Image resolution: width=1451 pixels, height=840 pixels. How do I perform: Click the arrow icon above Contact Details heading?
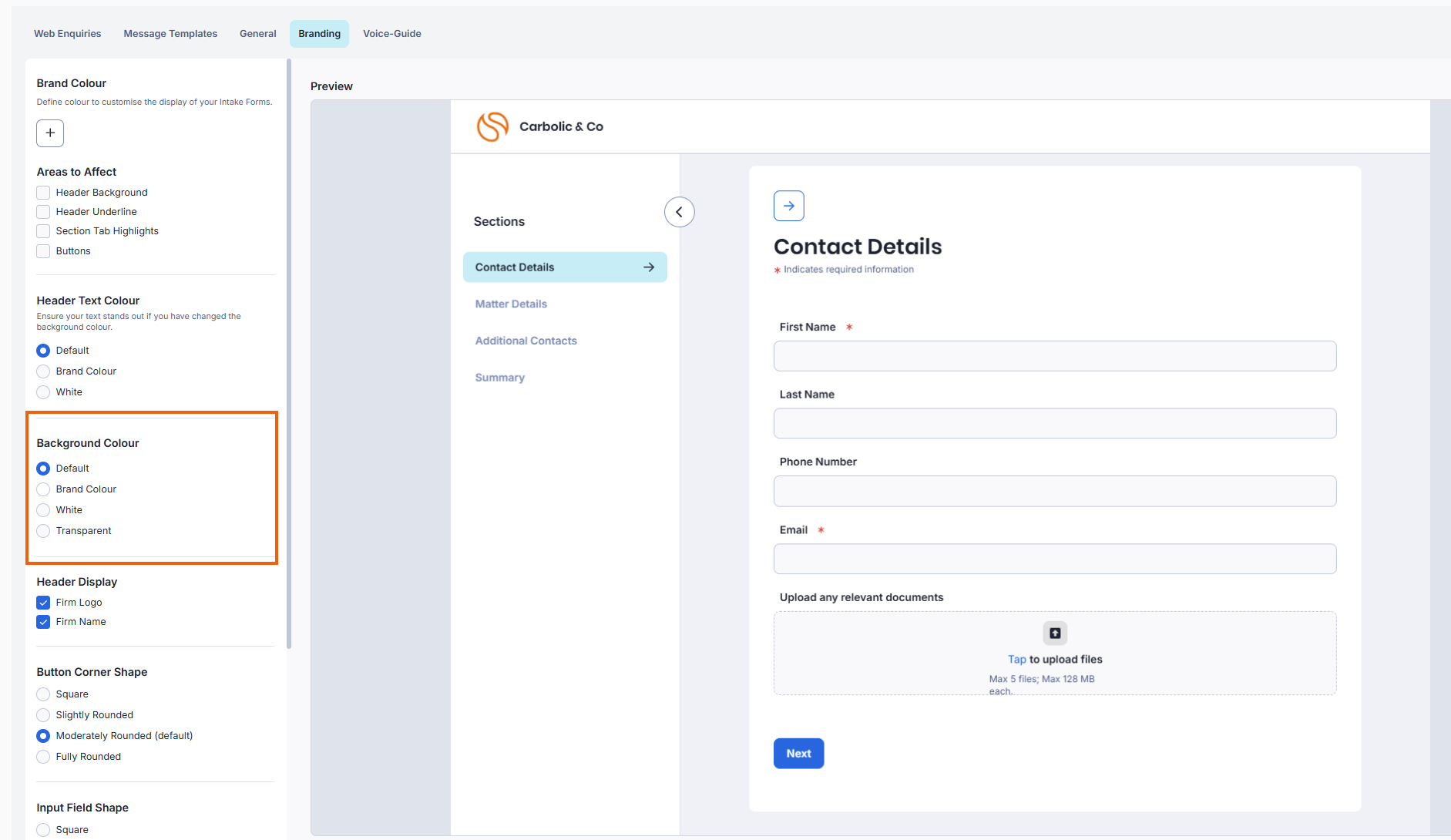tap(788, 206)
